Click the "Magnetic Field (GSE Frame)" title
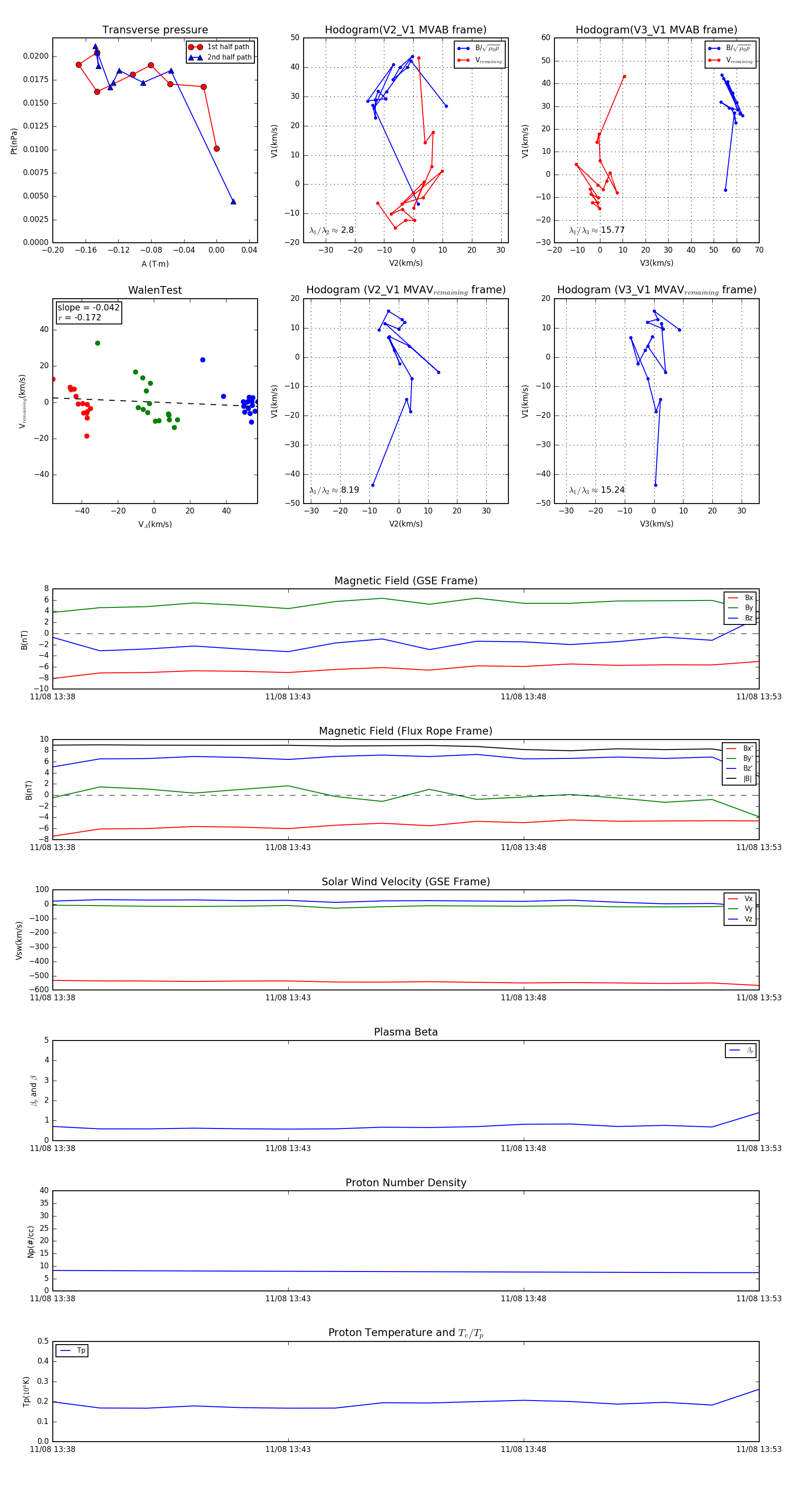Viewport: 812px width, 1489px height. coord(406,581)
